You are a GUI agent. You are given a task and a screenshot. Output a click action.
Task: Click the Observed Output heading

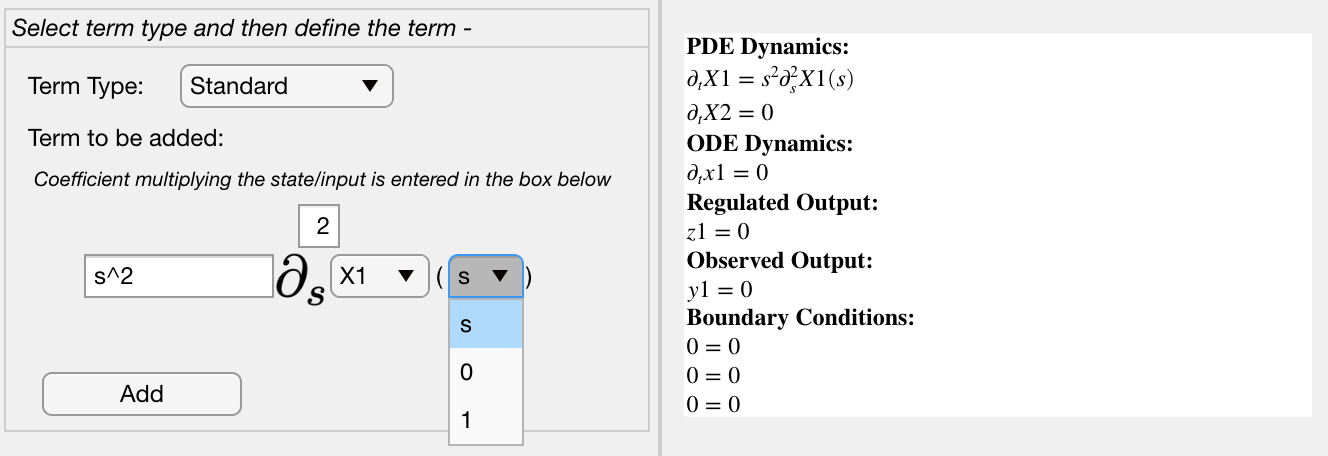780,261
